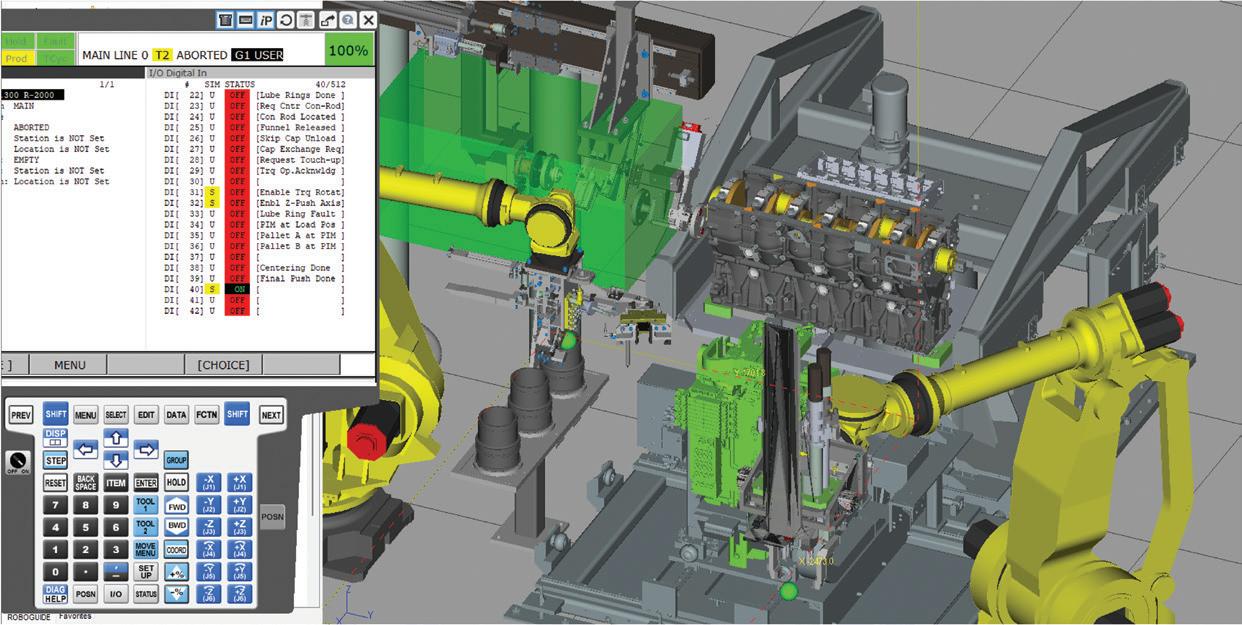Toggle the STEP key
This screenshot has width=1242, height=625.
click(x=56, y=461)
